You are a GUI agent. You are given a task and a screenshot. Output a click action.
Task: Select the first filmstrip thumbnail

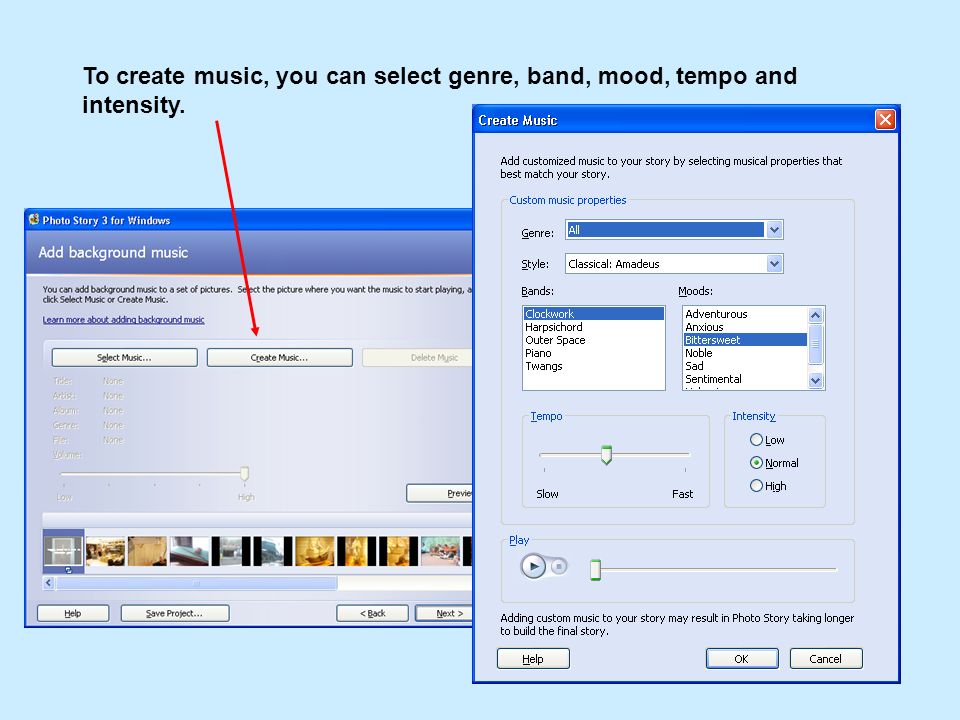point(63,551)
